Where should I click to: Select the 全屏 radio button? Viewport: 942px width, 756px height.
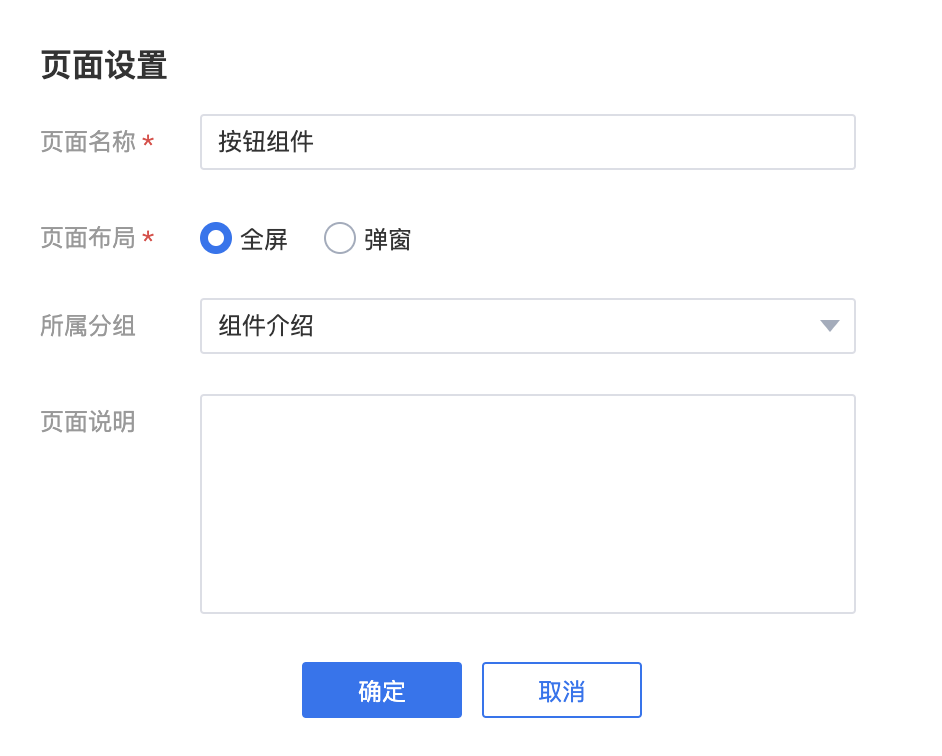pos(216,238)
